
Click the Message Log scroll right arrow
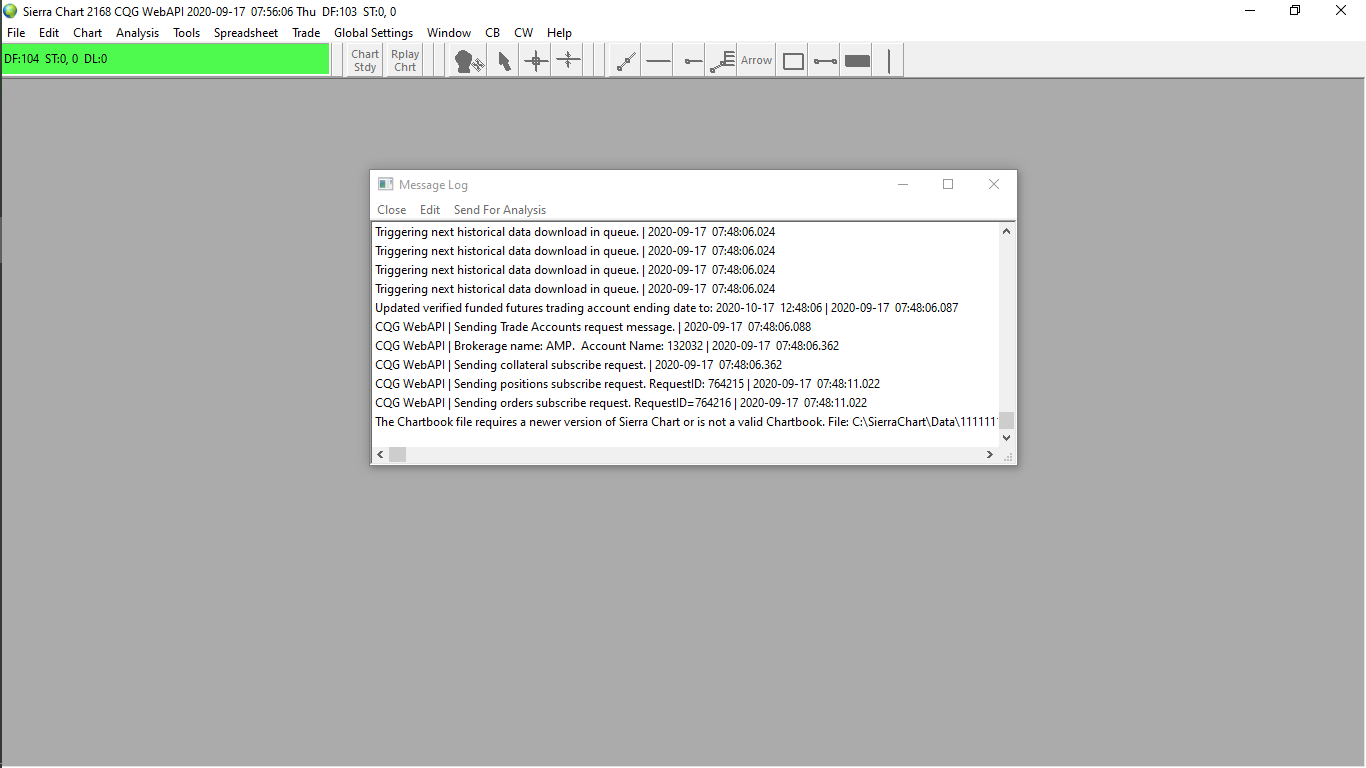(x=990, y=455)
